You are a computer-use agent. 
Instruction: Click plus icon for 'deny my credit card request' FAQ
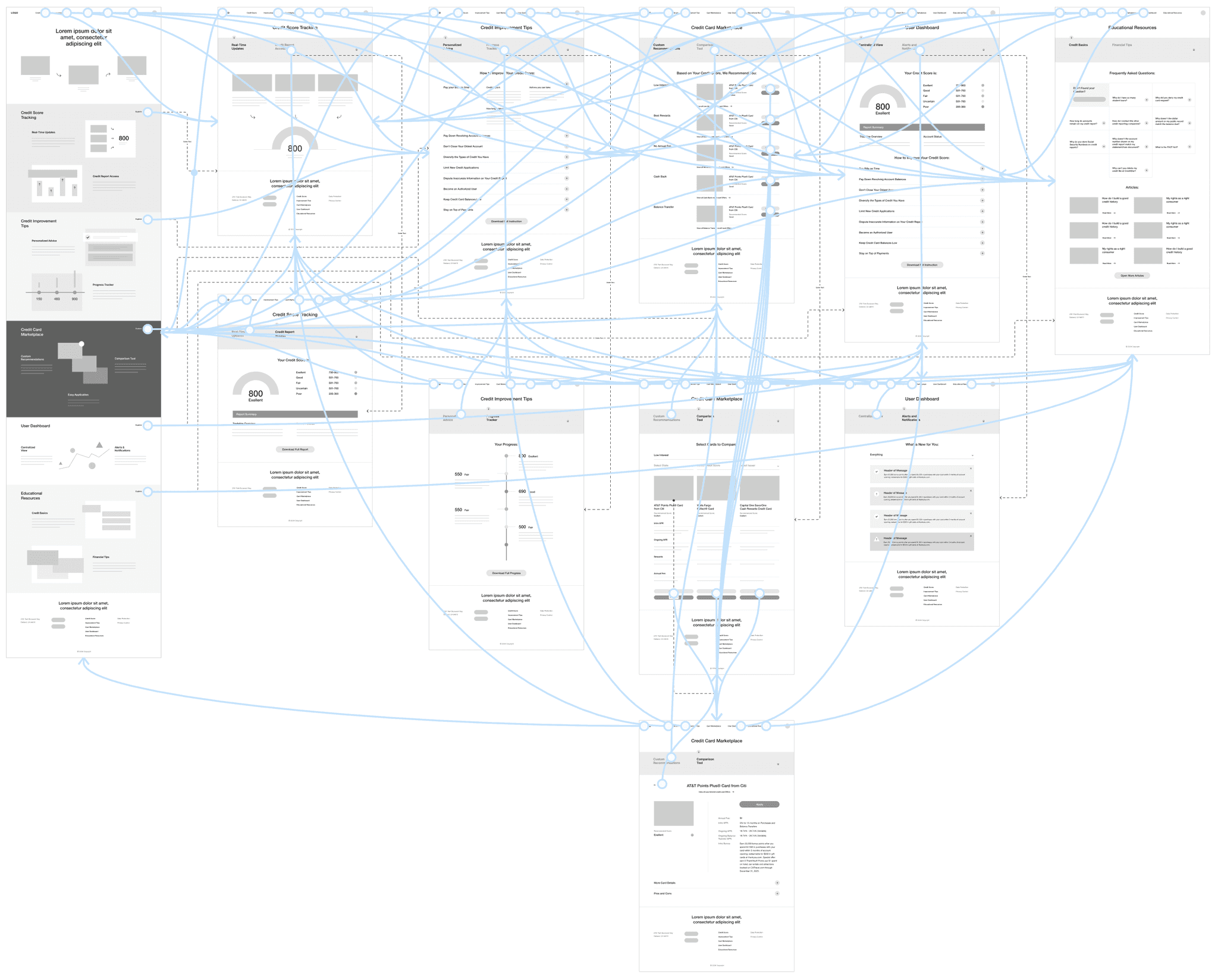point(1189,100)
